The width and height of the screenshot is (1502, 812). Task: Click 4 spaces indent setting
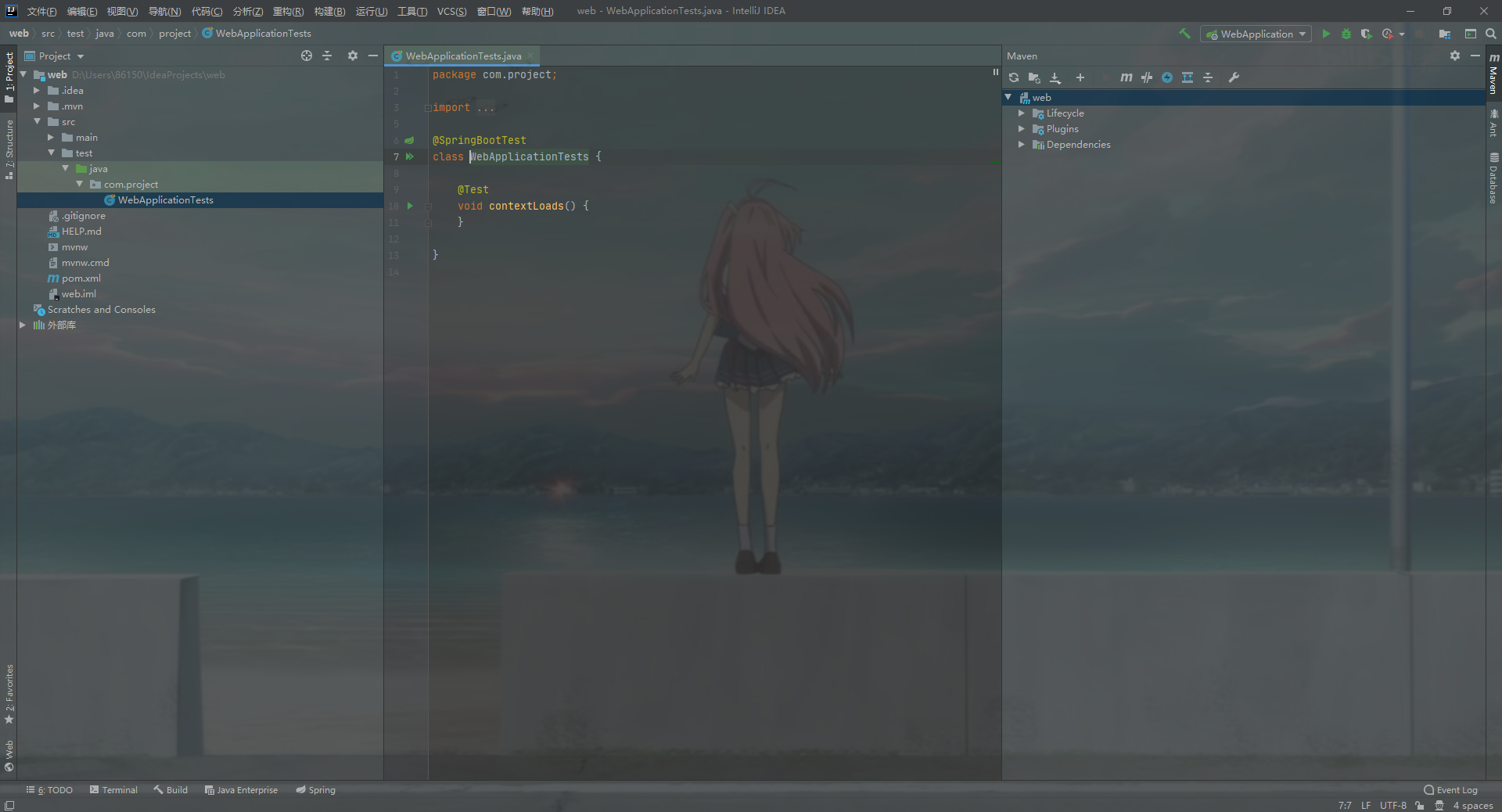pos(1473,805)
